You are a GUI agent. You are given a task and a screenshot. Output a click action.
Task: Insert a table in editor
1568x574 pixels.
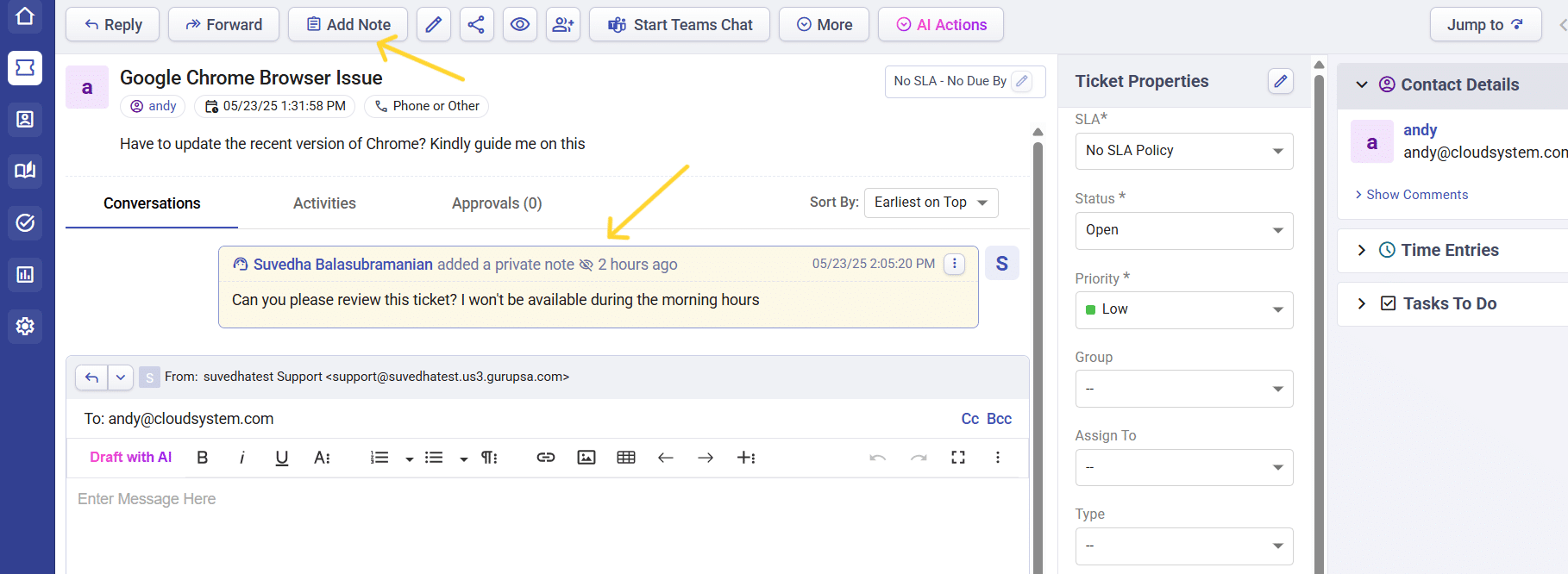[626, 458]
